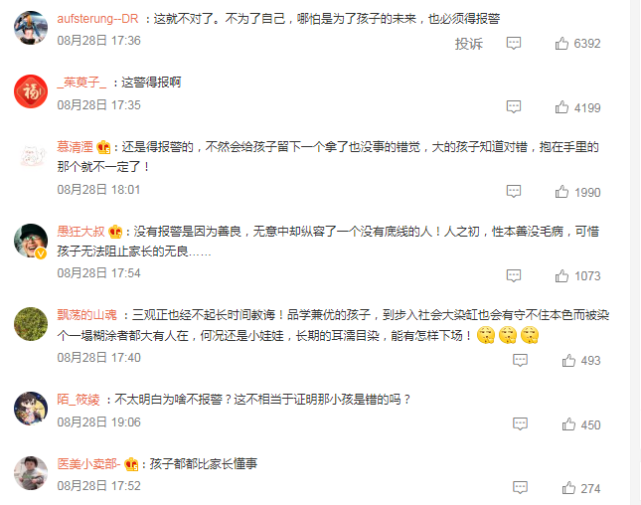Reply to 愚狂大叔's comment
Screen dimensions: 641x505
(513, 275)
